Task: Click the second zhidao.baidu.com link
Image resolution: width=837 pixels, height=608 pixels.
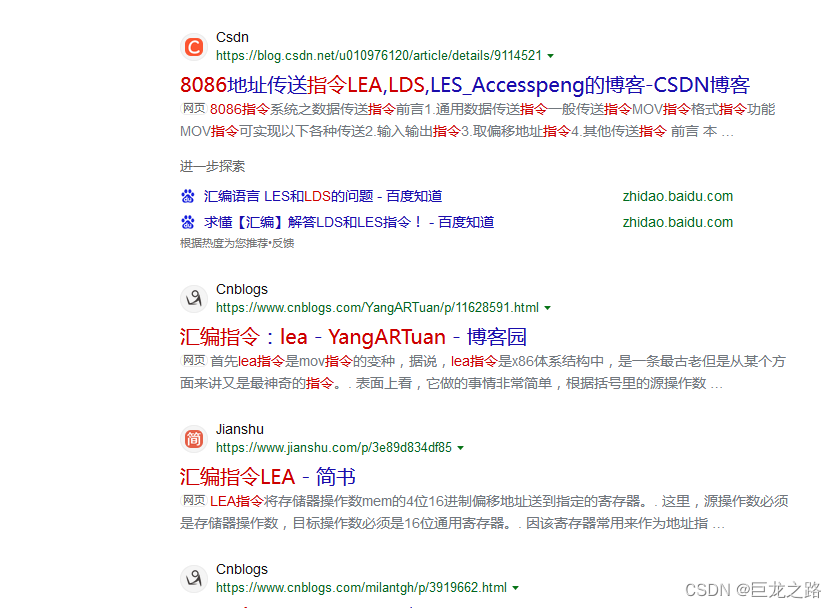Action: 677,221
